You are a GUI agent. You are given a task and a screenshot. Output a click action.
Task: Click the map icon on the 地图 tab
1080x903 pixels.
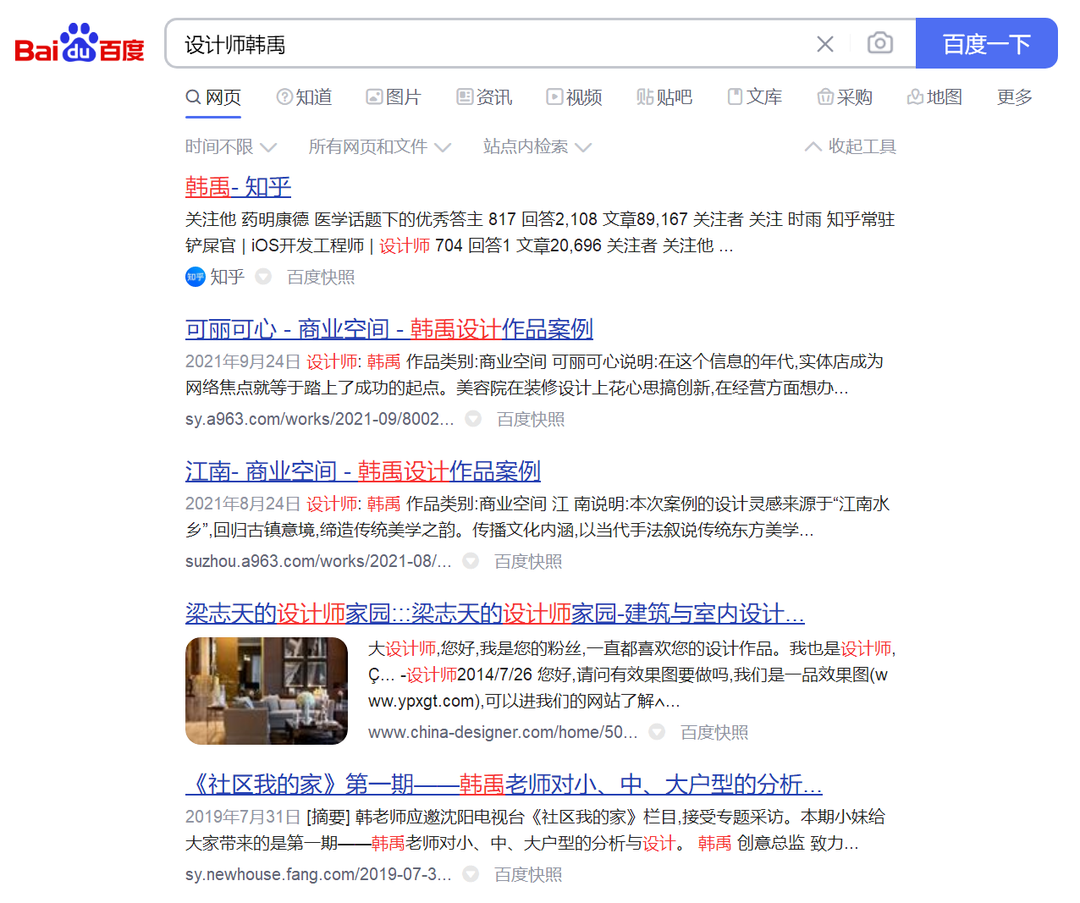[x=913, y=97]
